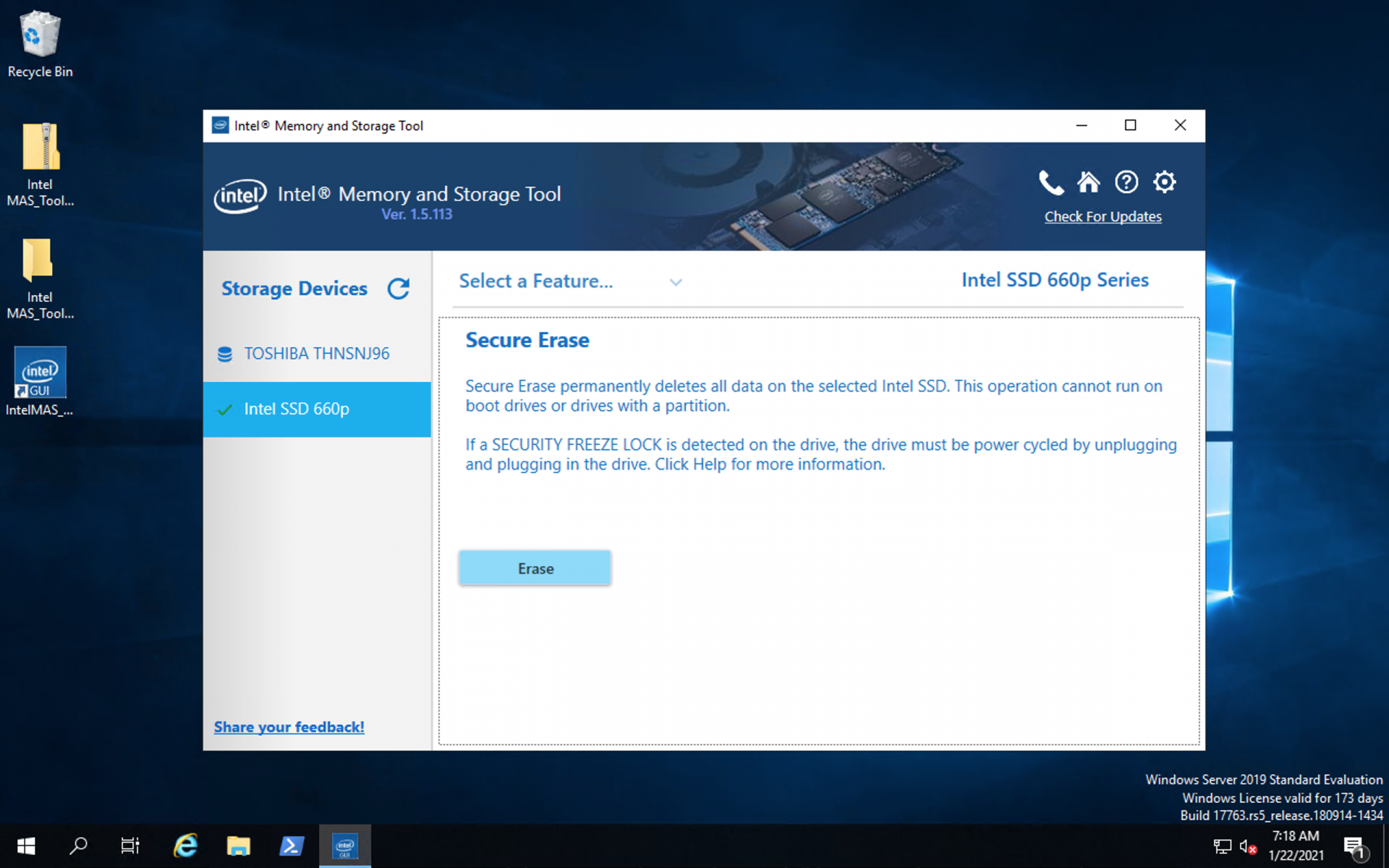Click the muted volume tray icon
Screen dimensions: 1389x868
(1249, 846)
